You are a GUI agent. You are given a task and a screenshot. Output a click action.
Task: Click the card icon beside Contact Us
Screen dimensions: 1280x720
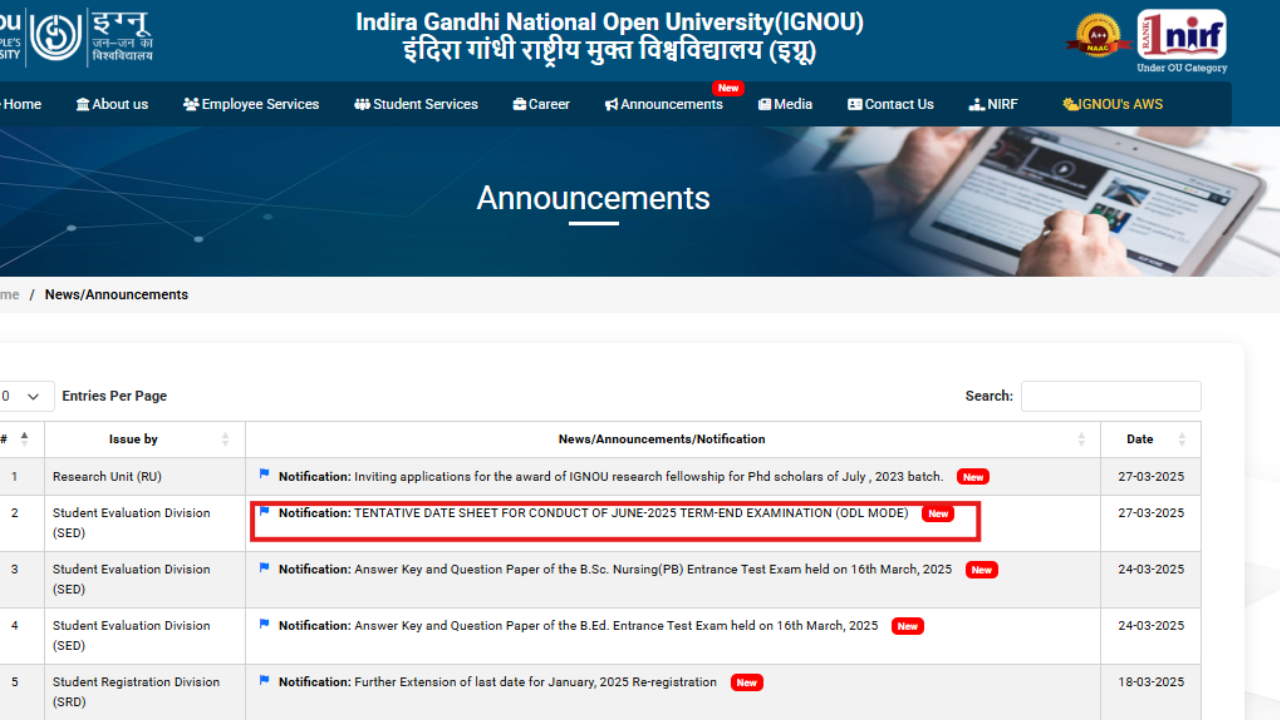click(x=855, y=104)
